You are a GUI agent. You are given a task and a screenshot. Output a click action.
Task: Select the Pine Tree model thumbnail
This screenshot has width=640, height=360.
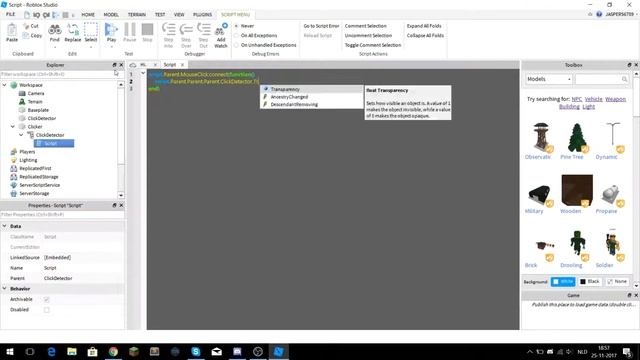577,138
